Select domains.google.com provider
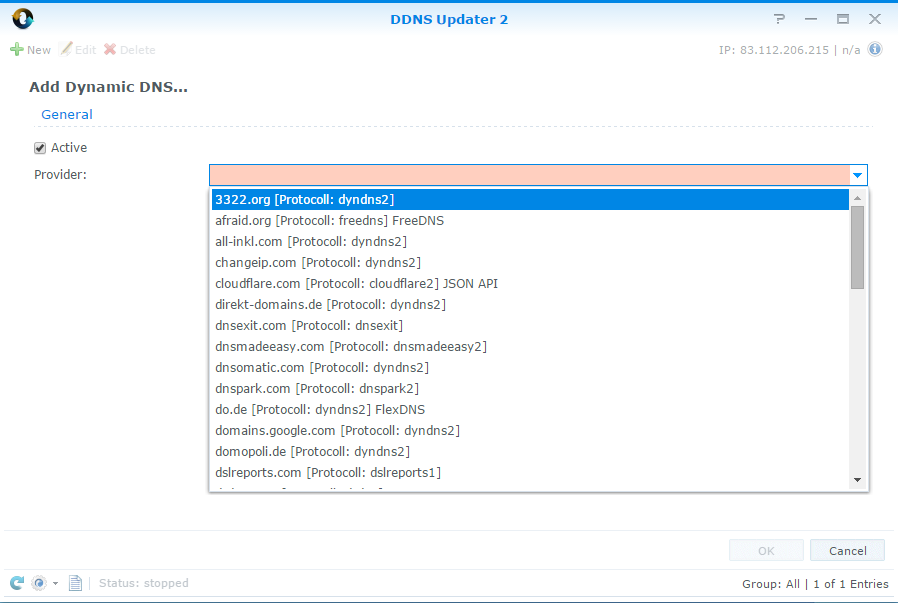This screenshot has width=898, height=603. click(x=530, y=431)
